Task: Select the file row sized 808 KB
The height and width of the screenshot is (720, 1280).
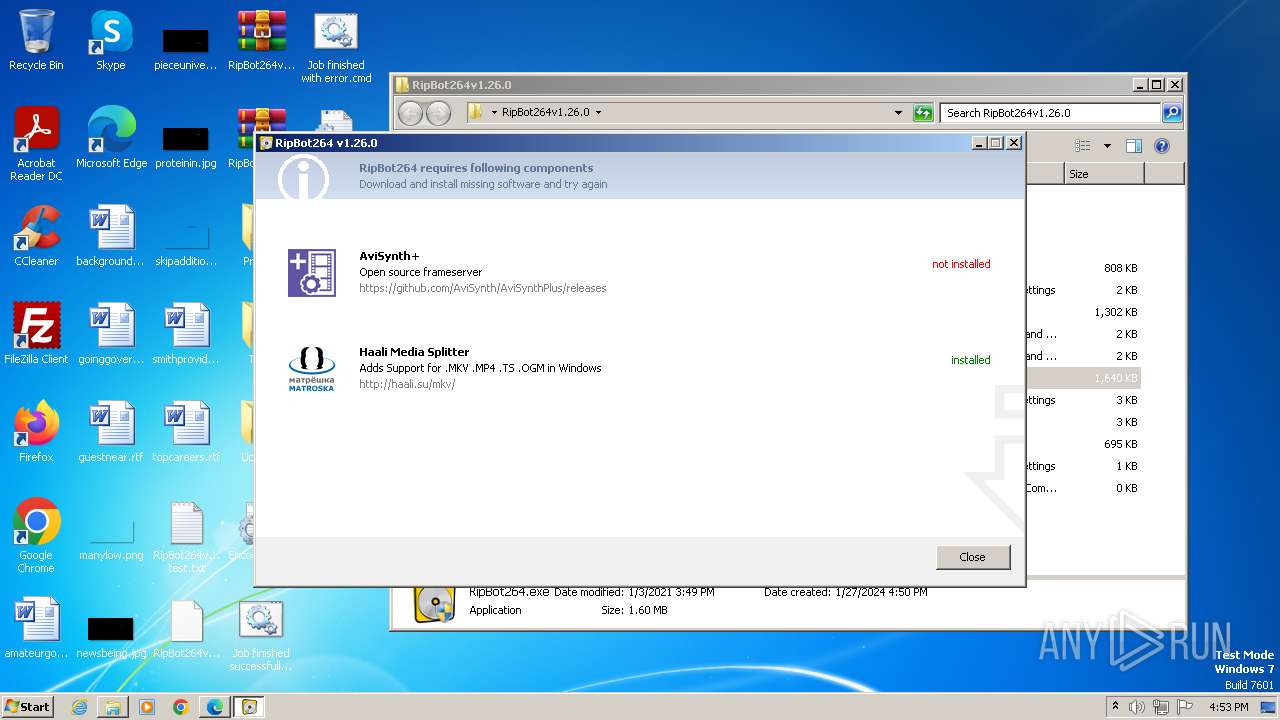Action: pos(1083,268)
